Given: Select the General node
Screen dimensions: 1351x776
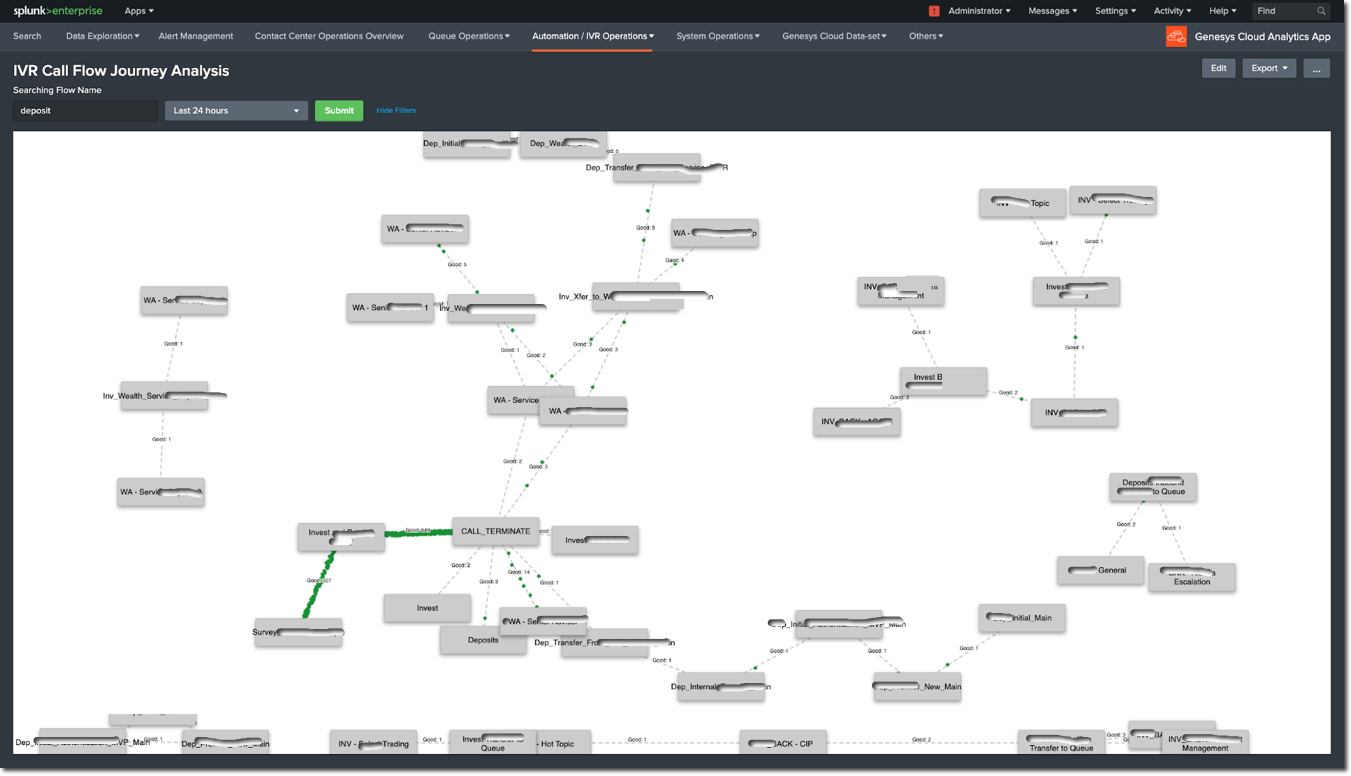Looking at the screenshot, I should tap(1100, 570).
